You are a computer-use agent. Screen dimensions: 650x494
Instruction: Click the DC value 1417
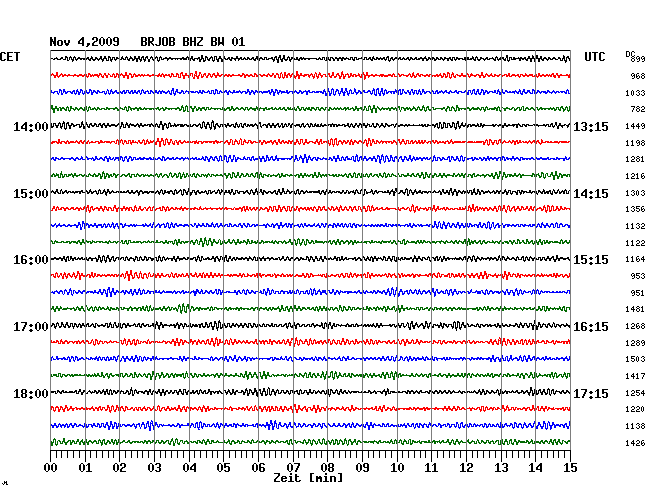[635, 376]
